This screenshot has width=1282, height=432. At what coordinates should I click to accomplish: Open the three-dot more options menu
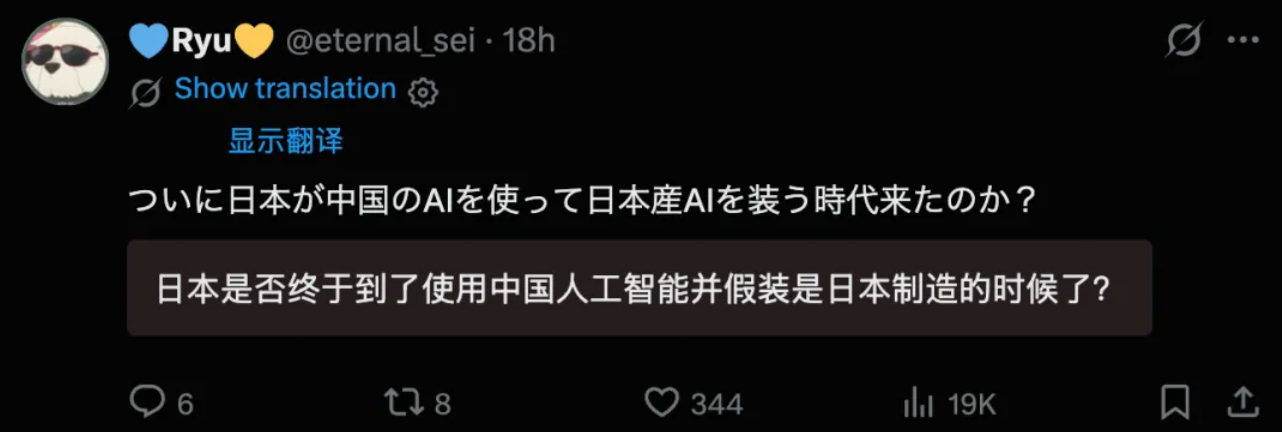click(1242, 40)
